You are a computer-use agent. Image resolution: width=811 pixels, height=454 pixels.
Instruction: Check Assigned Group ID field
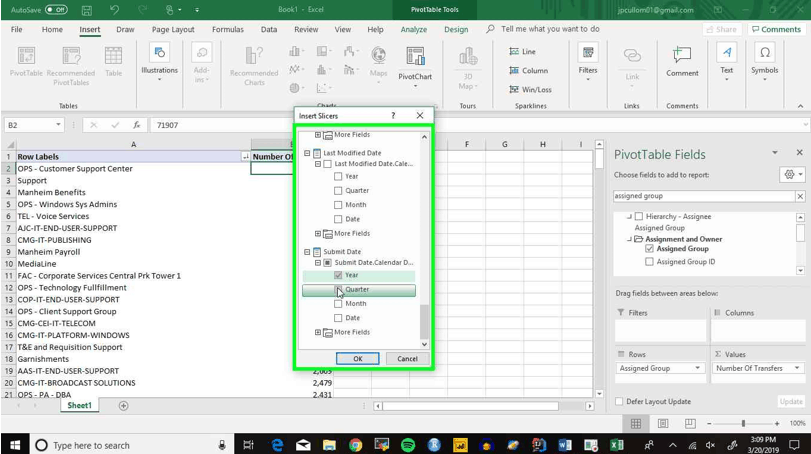click(650, 262)
